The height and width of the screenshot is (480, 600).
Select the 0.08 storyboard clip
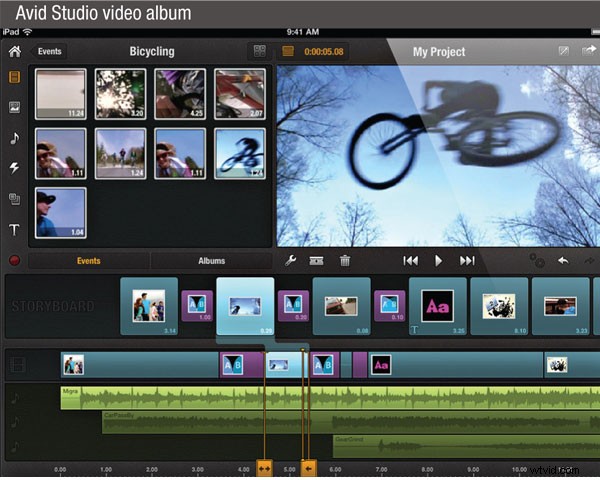341,306
